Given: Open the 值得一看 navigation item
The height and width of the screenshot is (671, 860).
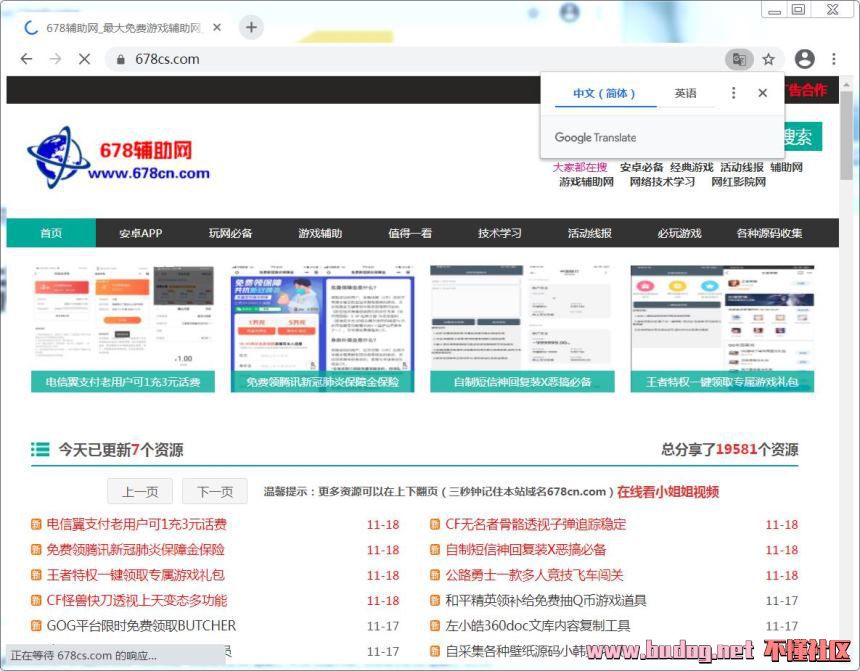Looking at the screenshot, I should pos(410,233).
